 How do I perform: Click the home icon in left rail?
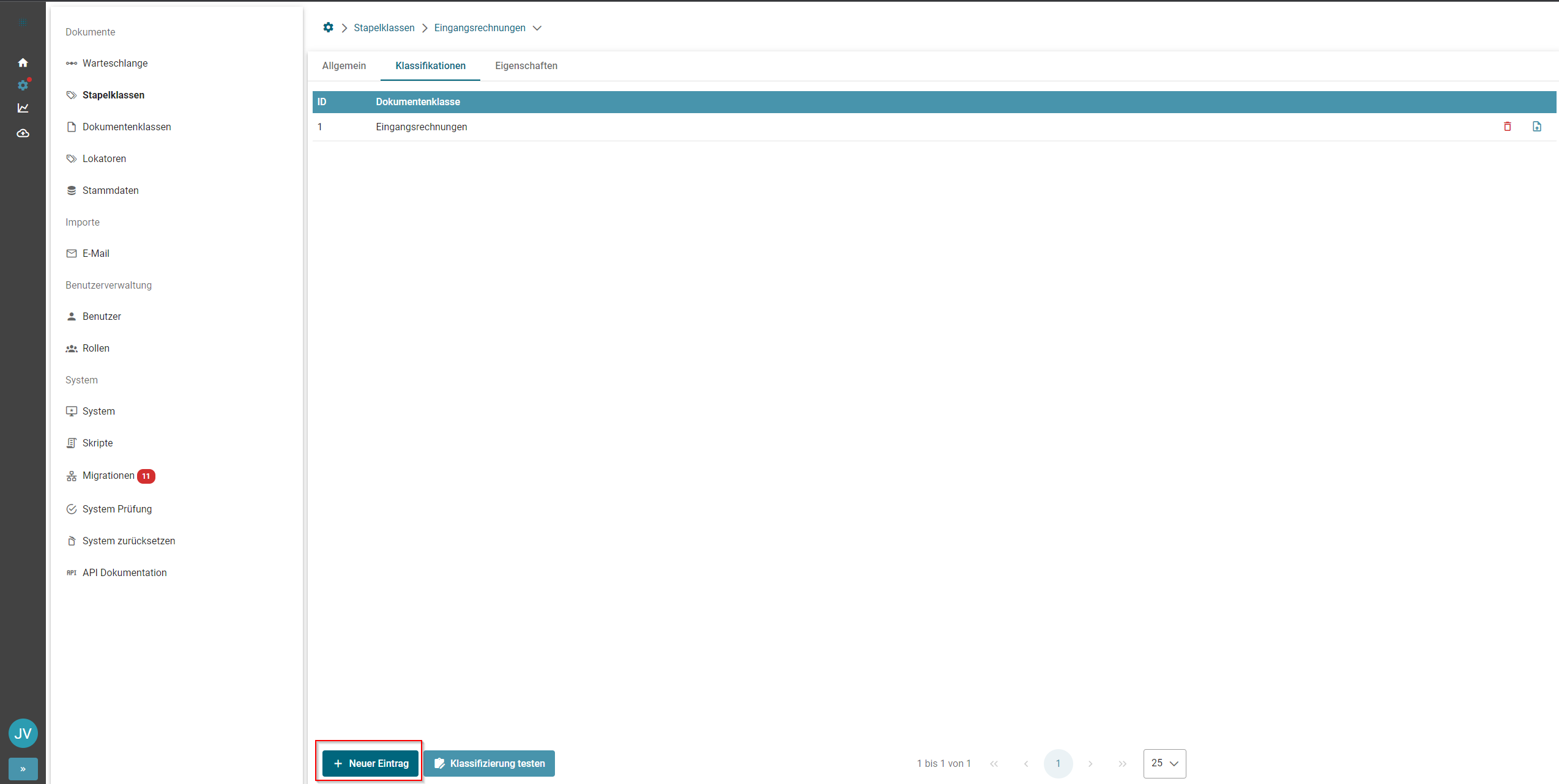(23, 62)
